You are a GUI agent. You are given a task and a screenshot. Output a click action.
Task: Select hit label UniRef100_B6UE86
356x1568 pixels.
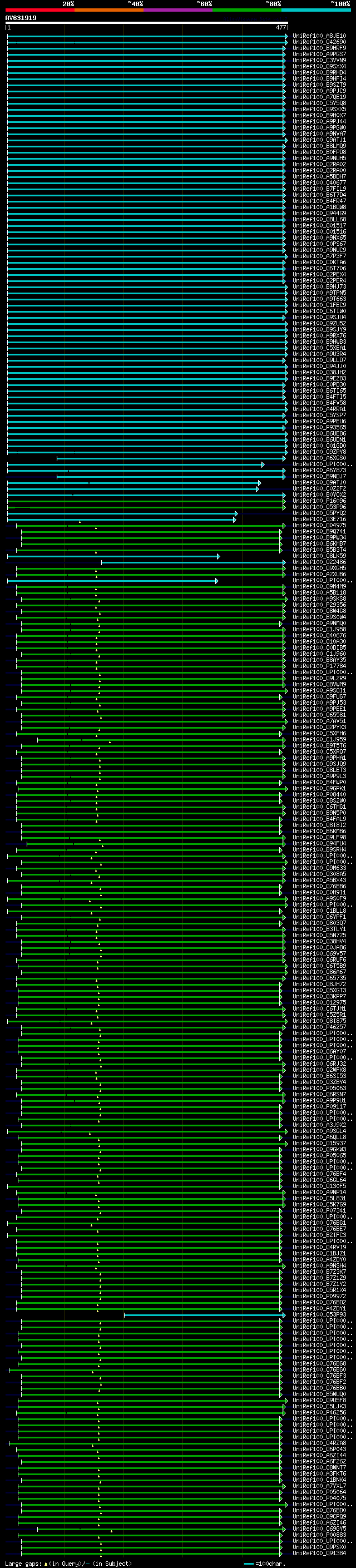(x=319, y=433)
